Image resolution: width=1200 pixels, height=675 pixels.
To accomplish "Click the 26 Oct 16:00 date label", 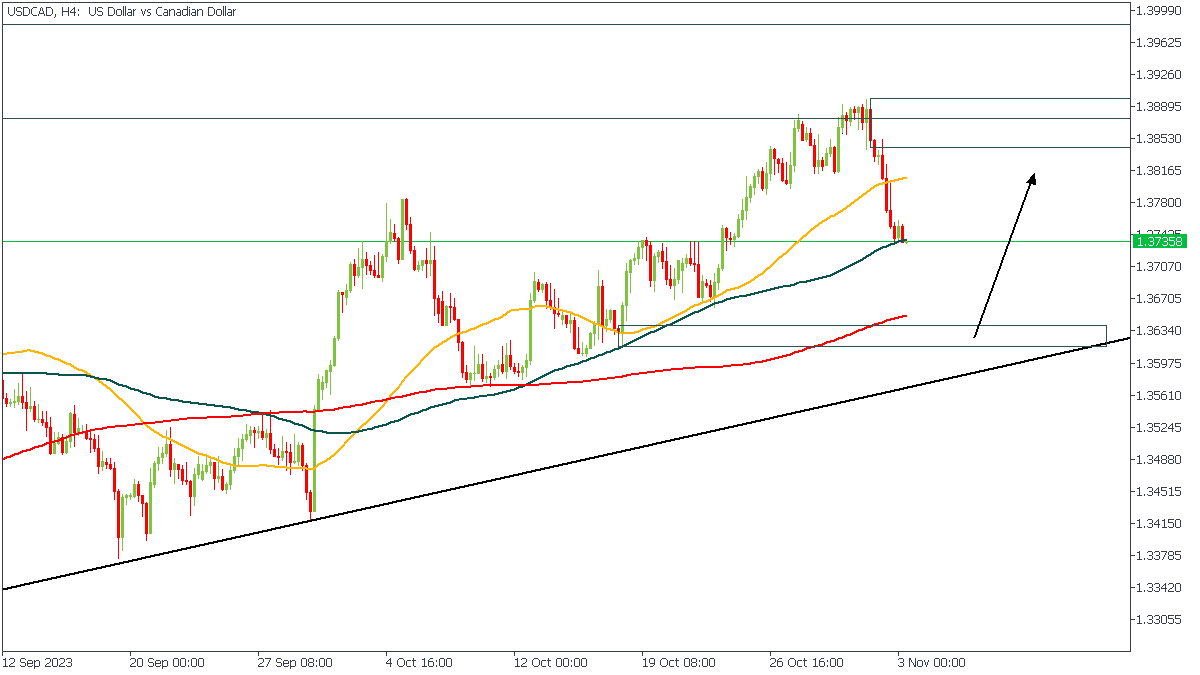I will [805, 662].
